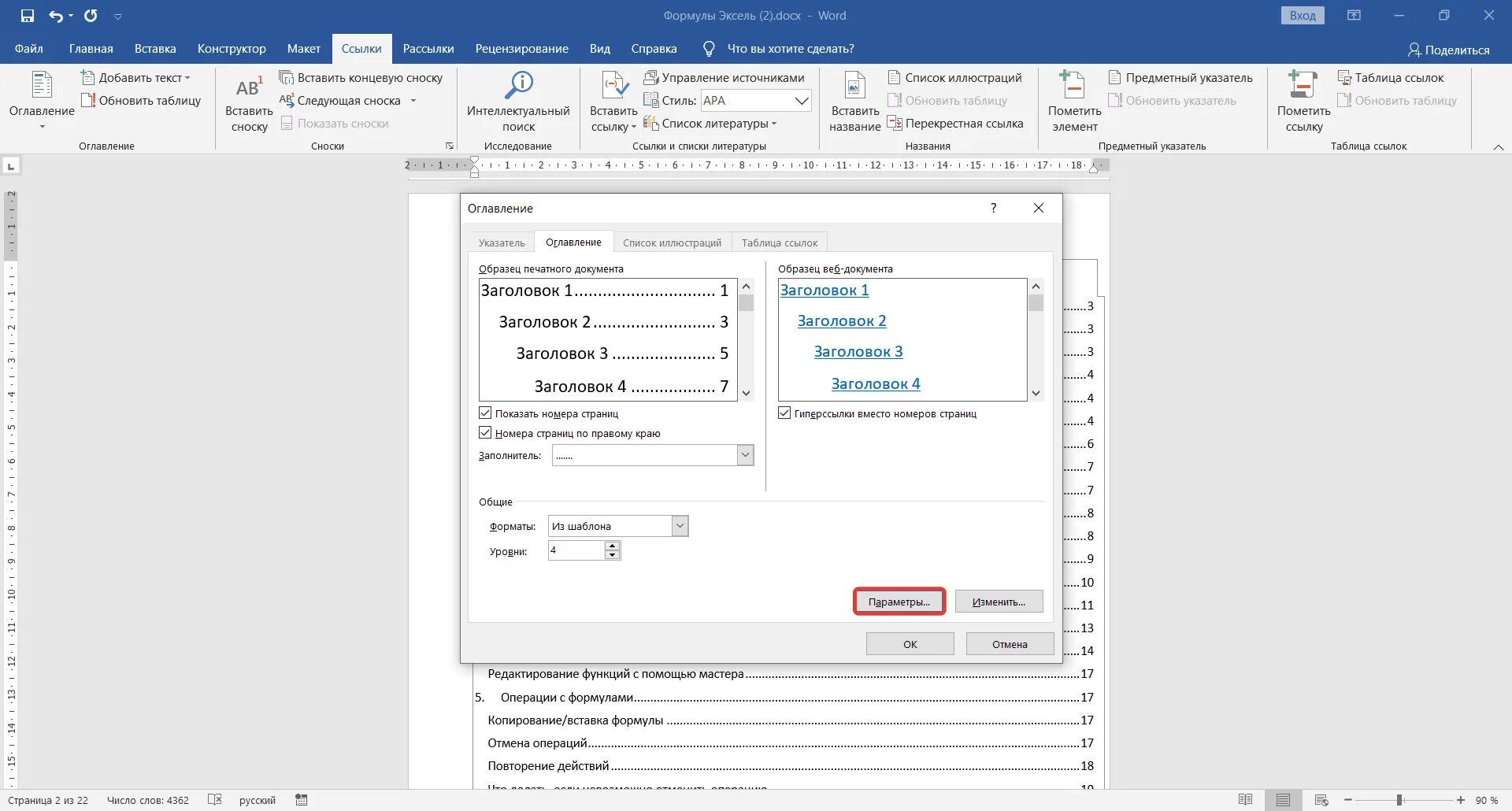Open the Макет ribbon tab
Viewport: 1512px width, 811px height.
coord(304,49)
